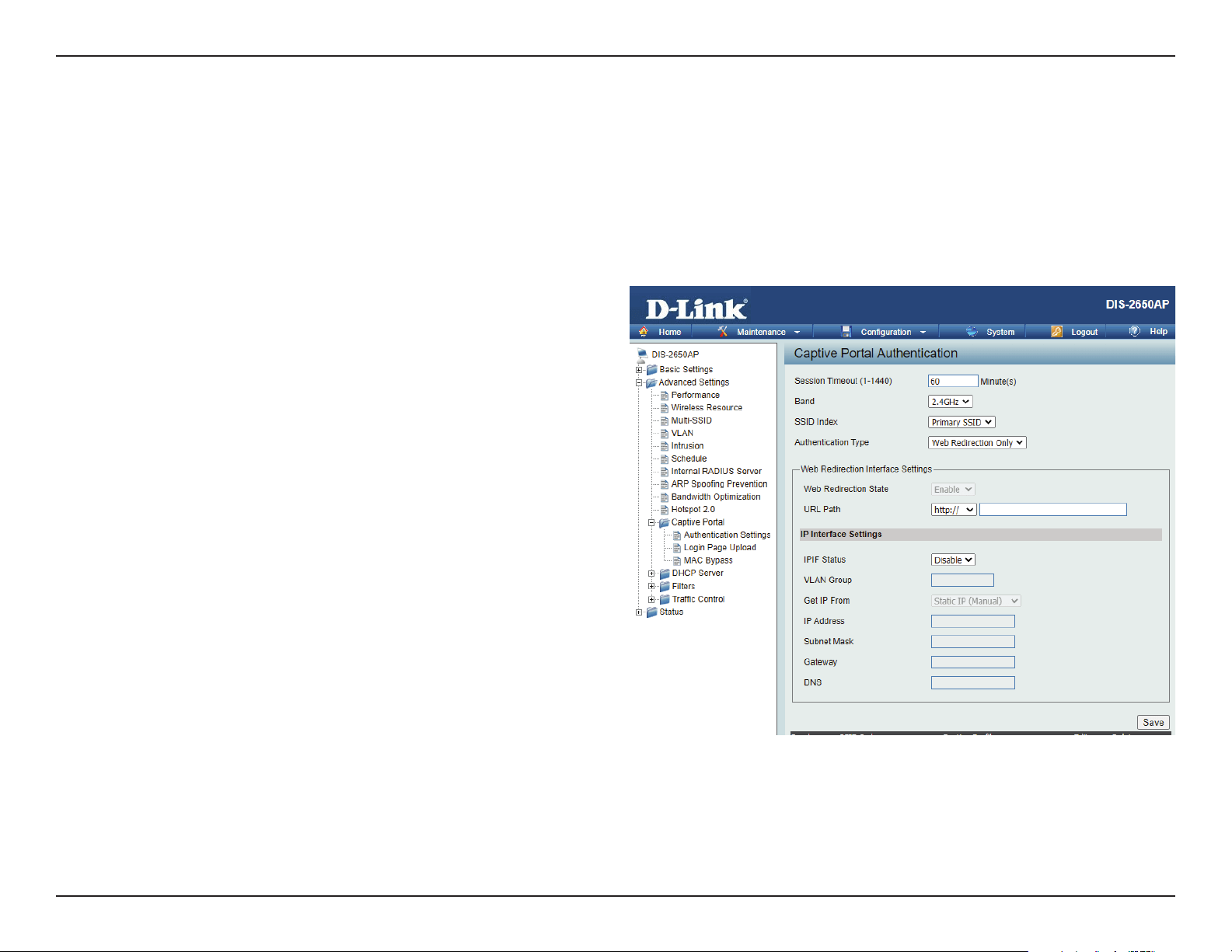Open the Authentication Type dropdown
Viewport: 1232px width, 952px height.
tap(977, 443)
